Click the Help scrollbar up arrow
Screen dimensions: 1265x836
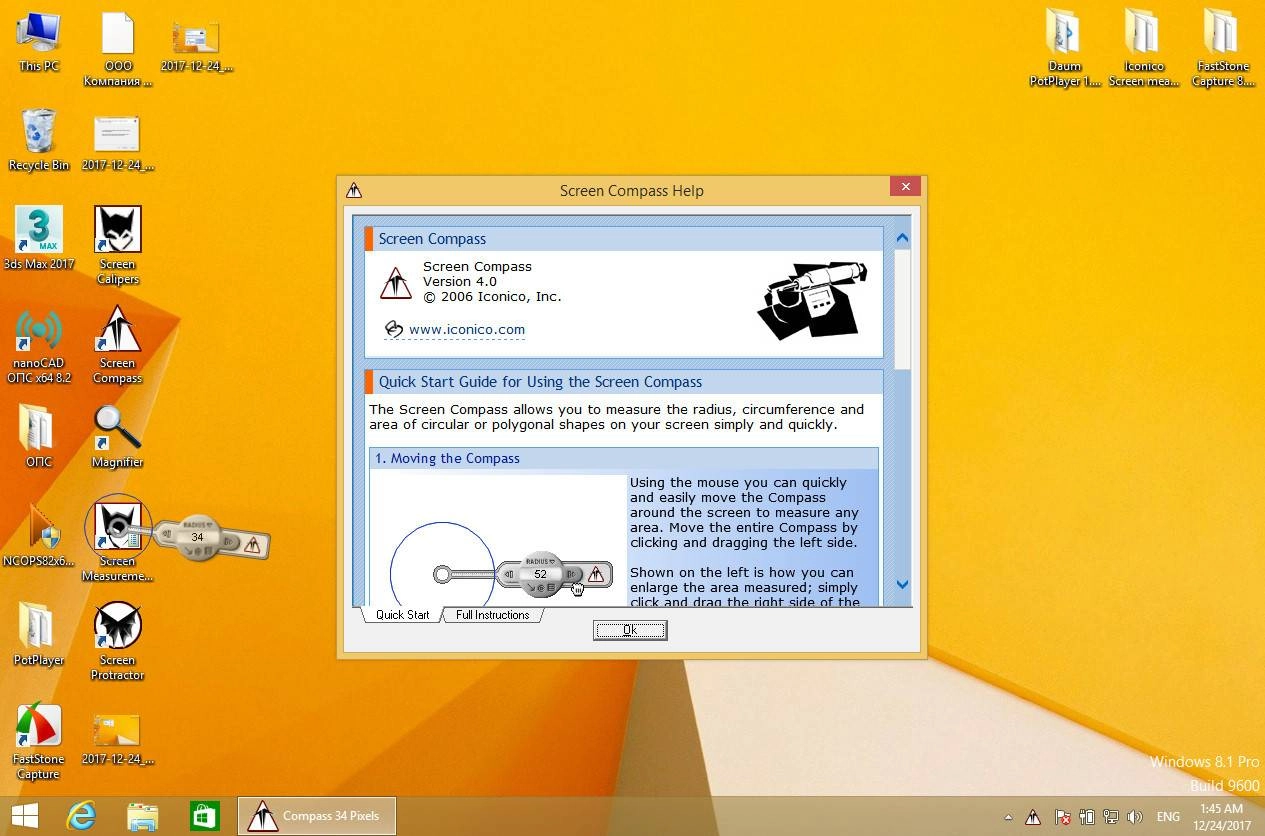902,238
